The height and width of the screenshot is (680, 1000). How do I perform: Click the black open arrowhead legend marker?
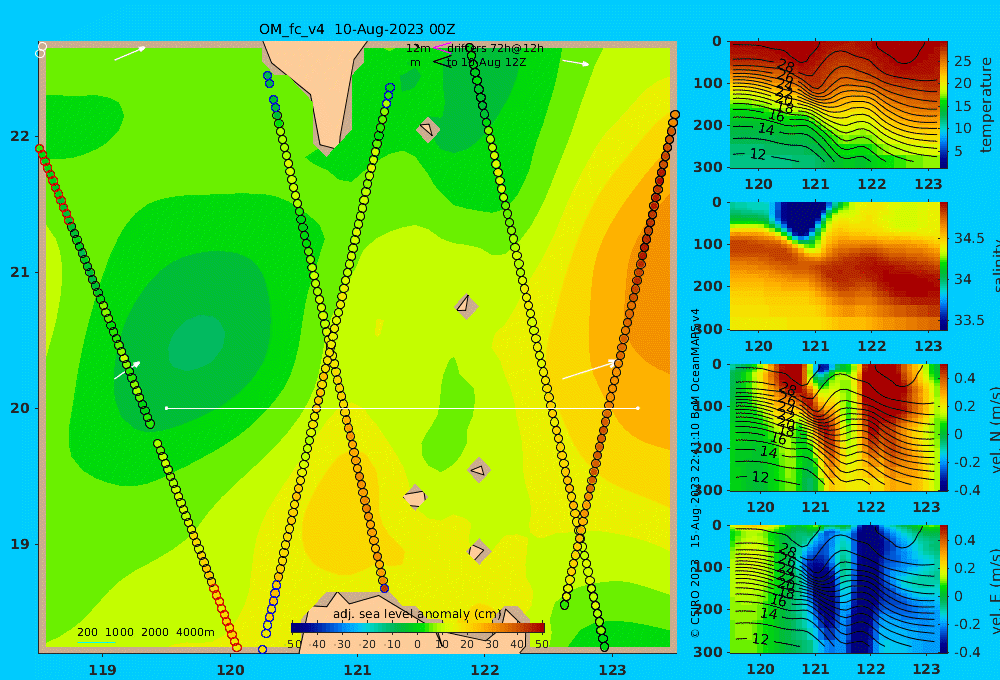(442, 62)
